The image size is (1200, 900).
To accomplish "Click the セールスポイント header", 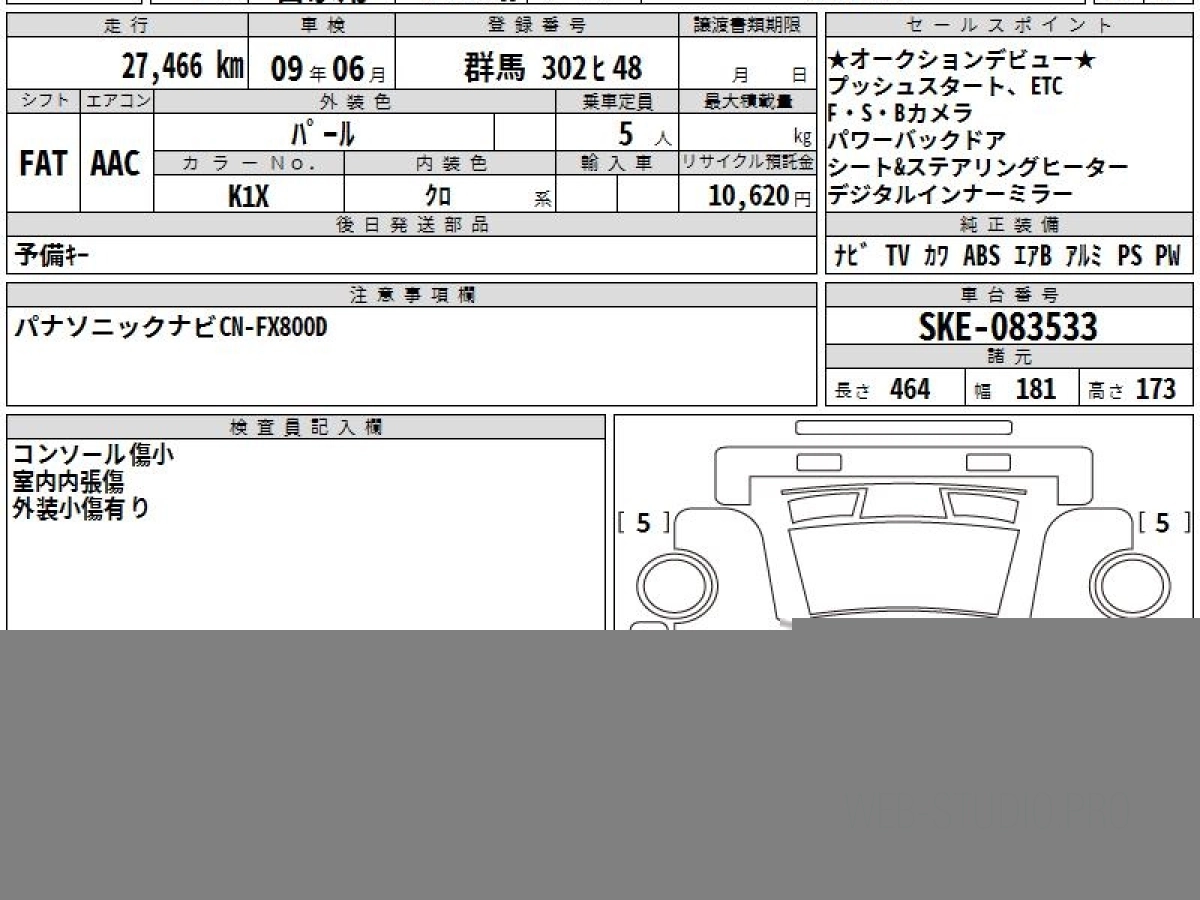I will (1009, 25).
